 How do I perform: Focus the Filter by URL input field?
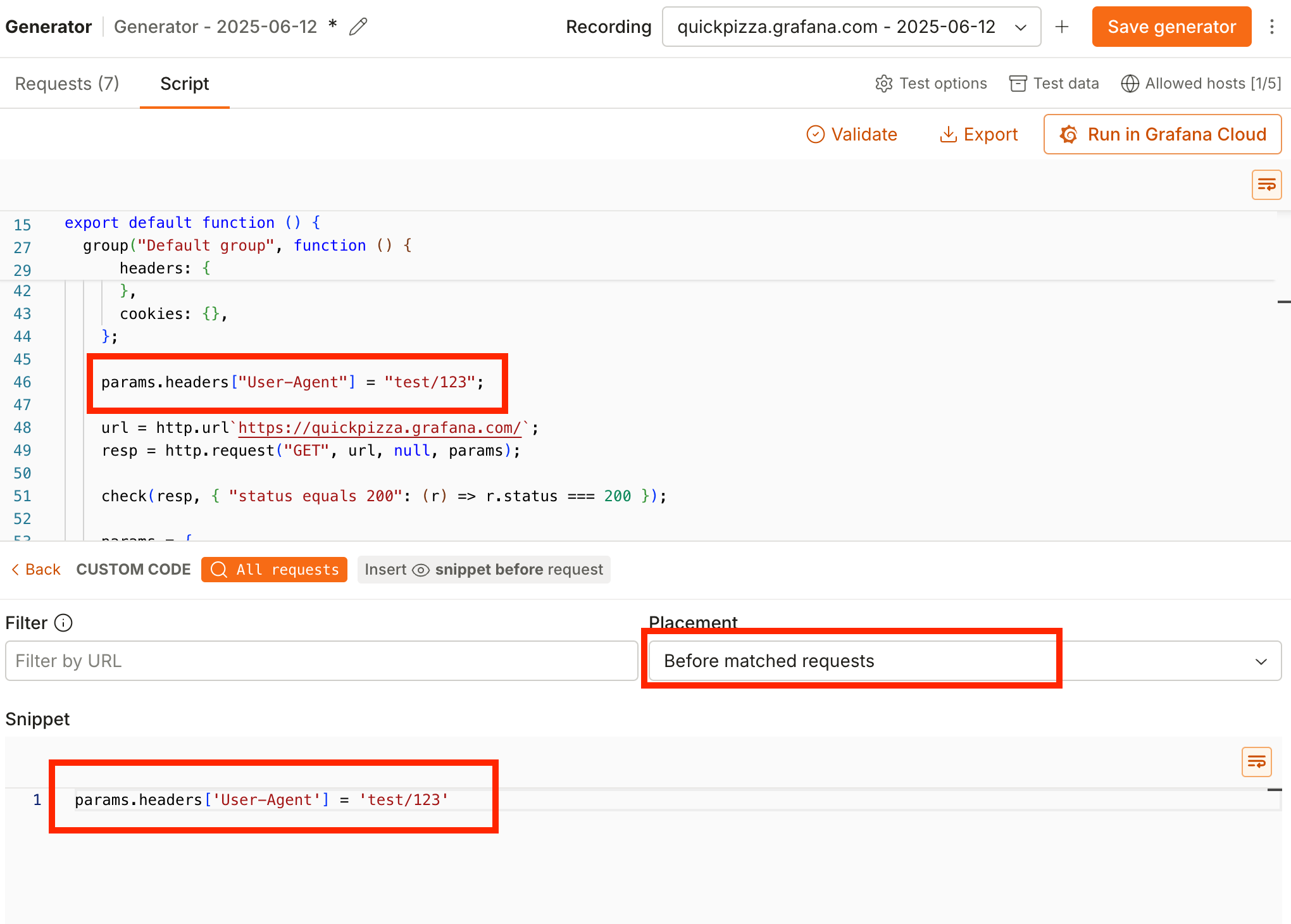pos(321,661)
